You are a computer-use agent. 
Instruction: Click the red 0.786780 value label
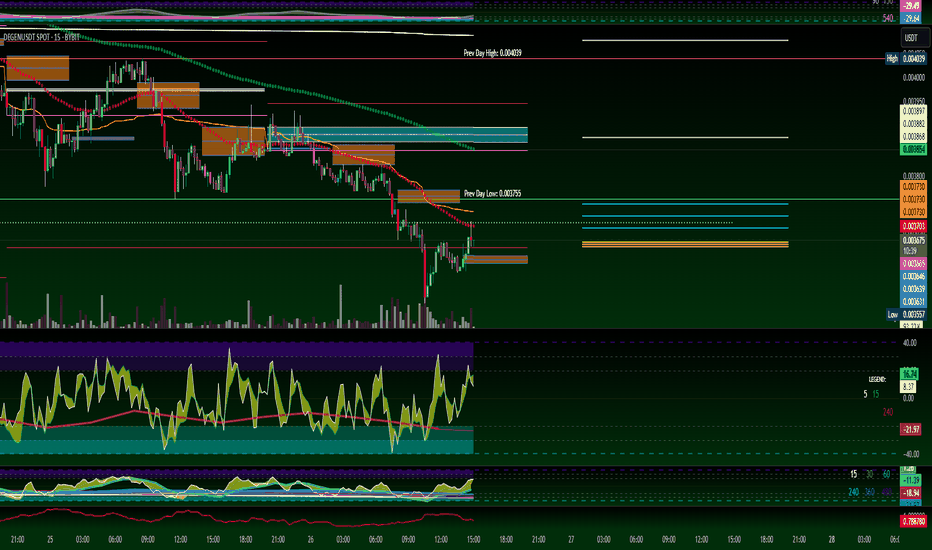tap(914, 521)
